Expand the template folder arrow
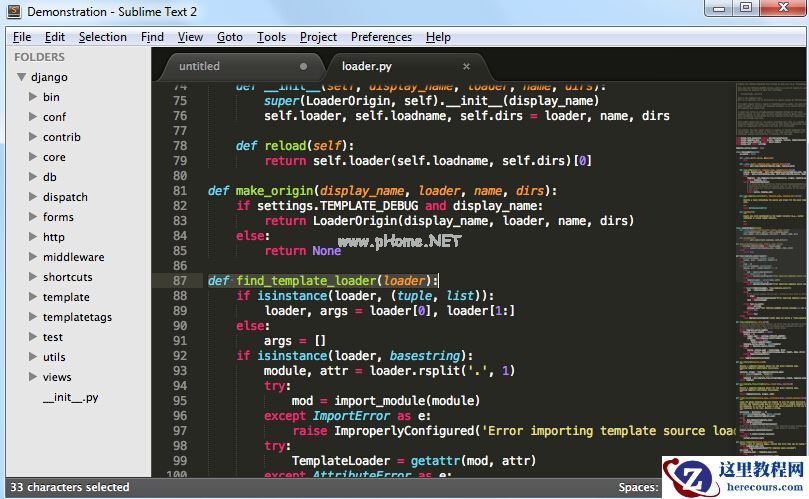The image size is (809, 499). tap(33, 297)
